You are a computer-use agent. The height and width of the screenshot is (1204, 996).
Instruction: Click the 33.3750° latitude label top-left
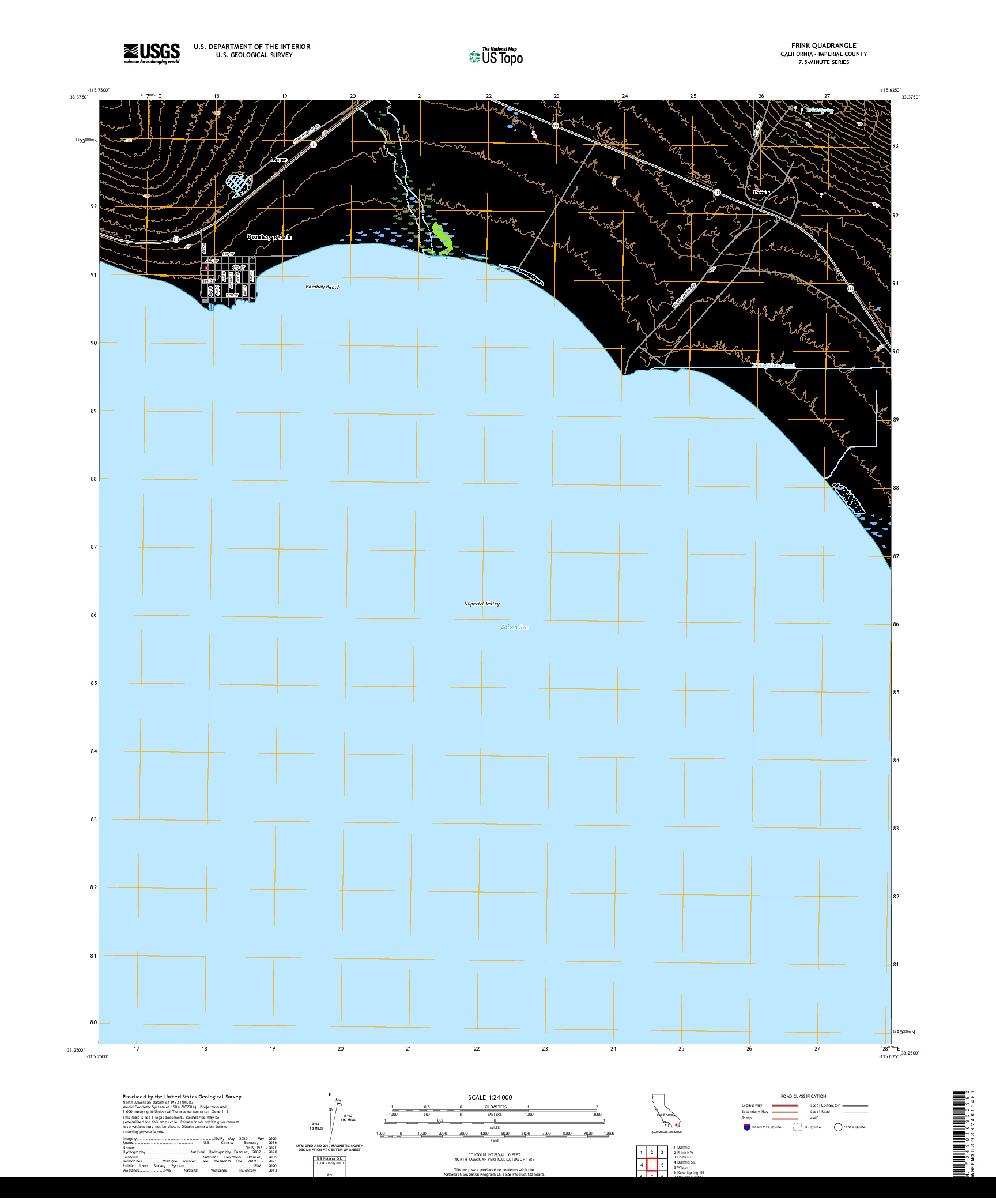tap(80, 97)
